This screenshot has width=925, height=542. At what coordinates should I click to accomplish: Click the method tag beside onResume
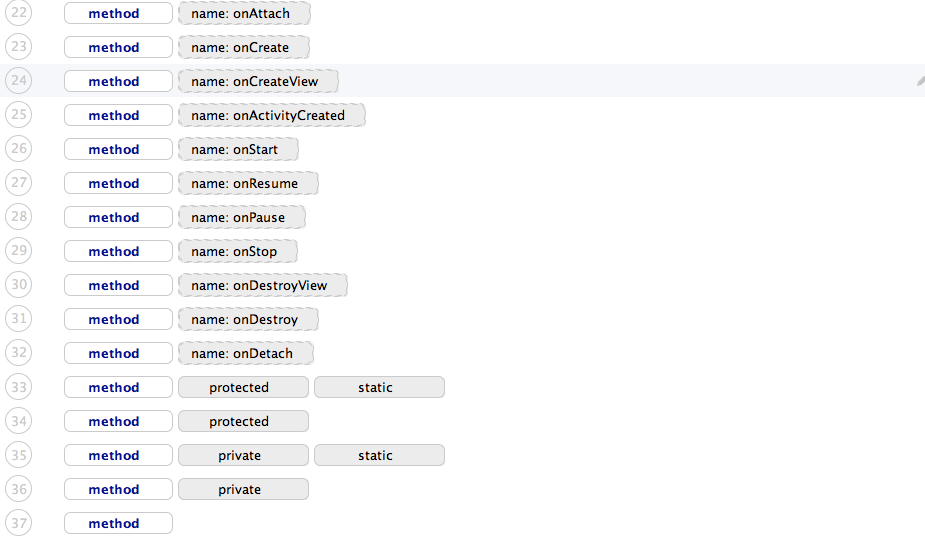pos(119,183)
